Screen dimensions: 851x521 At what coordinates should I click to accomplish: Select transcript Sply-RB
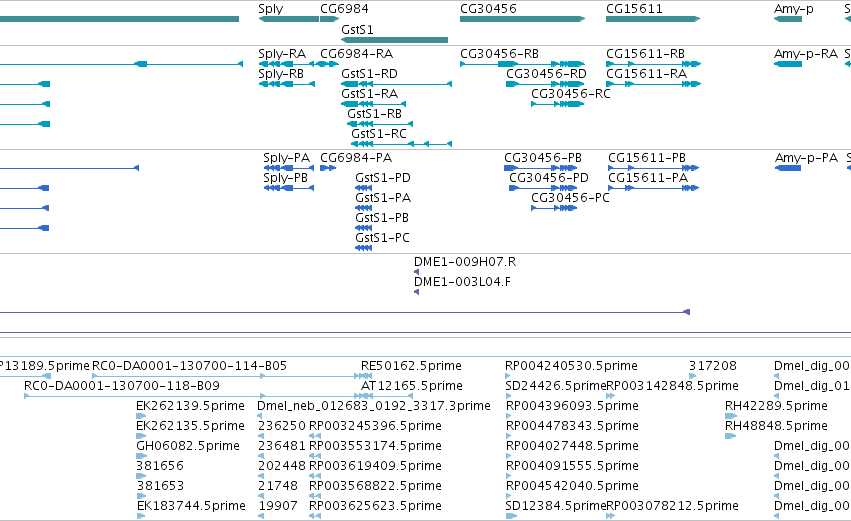click(281, 74)
